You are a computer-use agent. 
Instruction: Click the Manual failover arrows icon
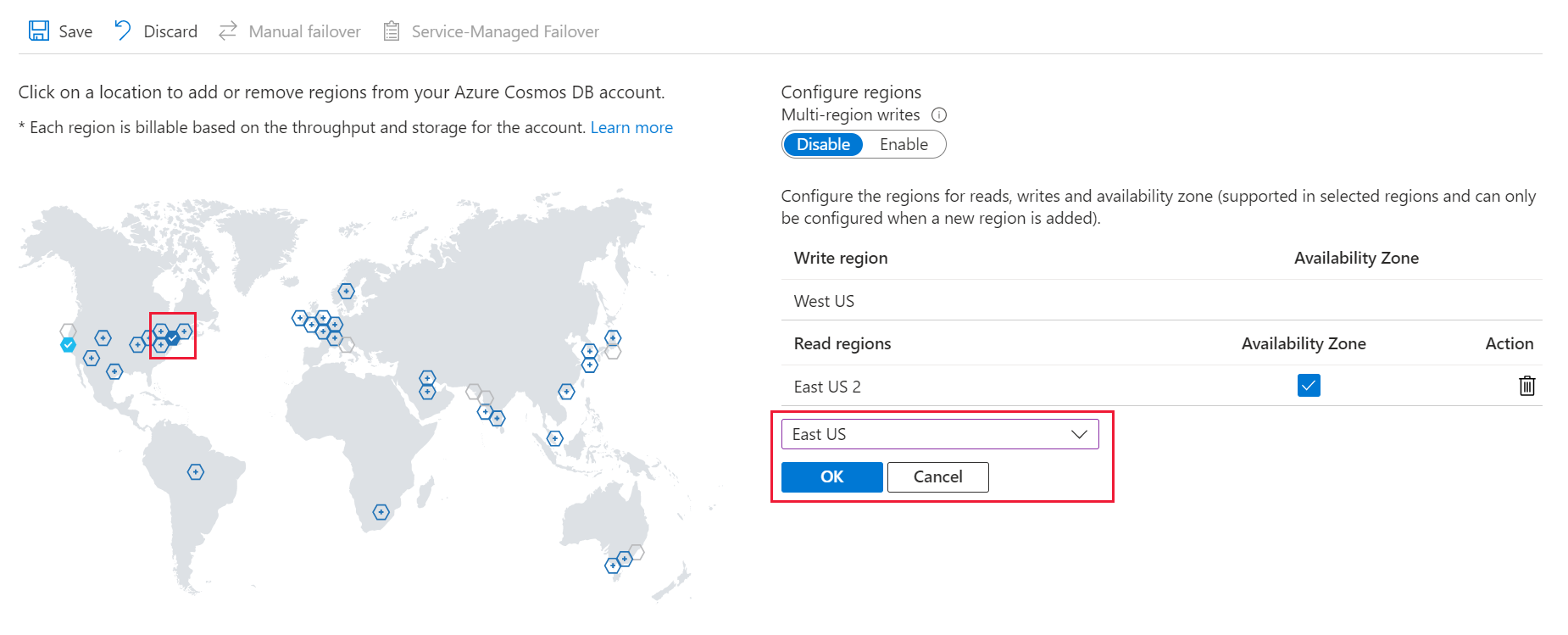(227, 31)
